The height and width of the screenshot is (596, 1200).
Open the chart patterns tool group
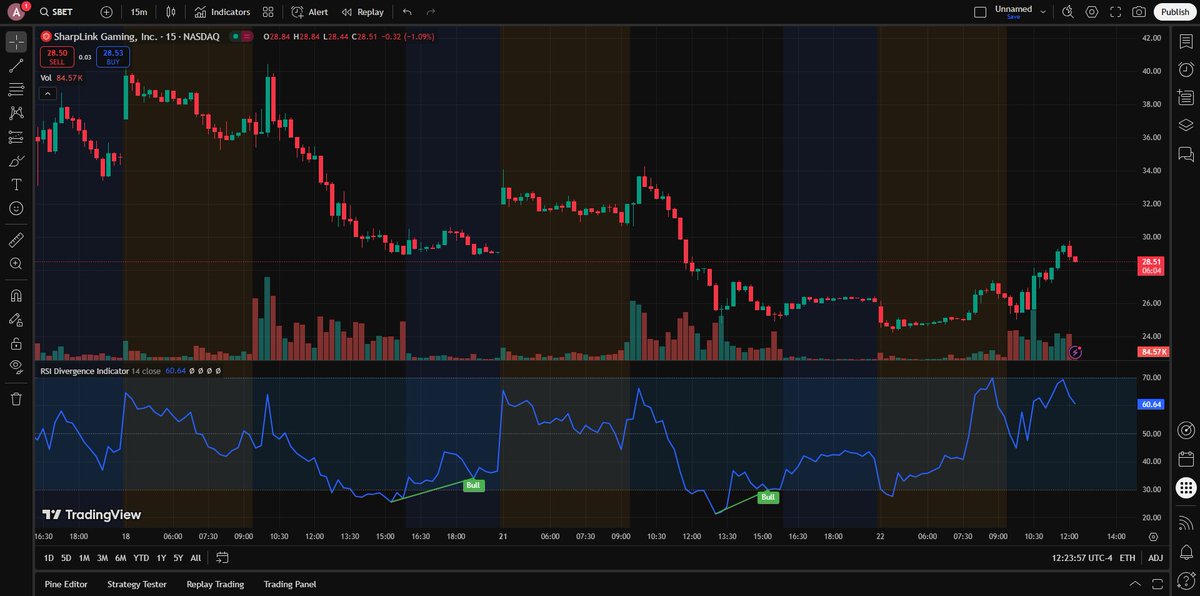pos(16,114)
